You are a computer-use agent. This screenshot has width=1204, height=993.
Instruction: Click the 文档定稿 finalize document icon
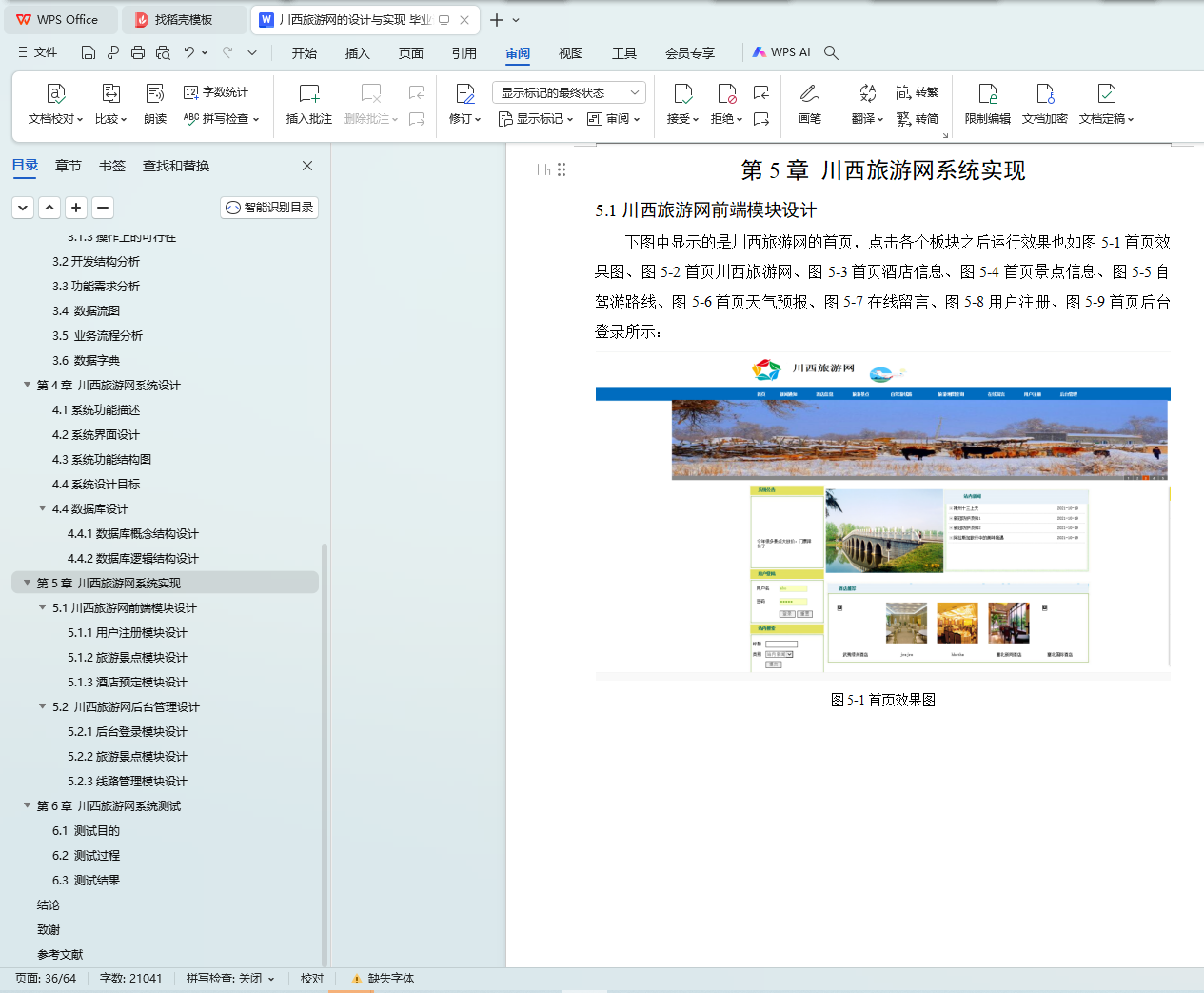(x=1106, y=93)
